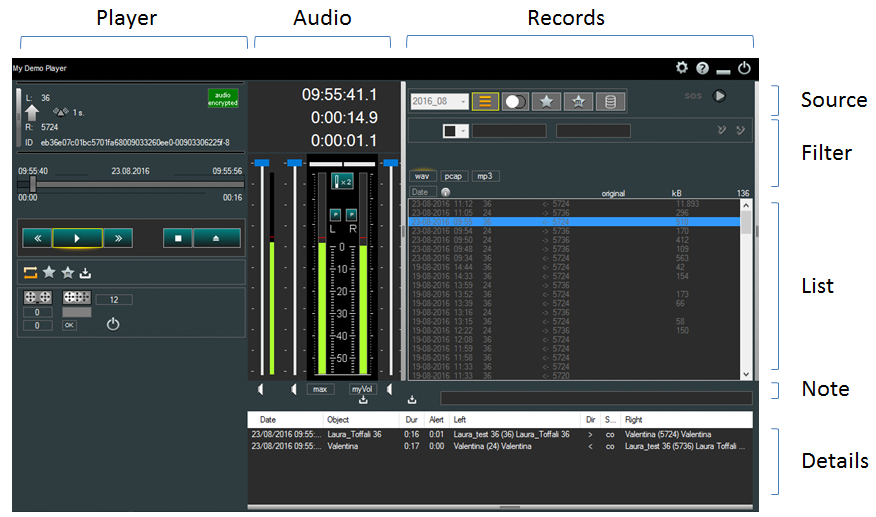The width and height of the screenshot is (876, 517).
Task: Toggle the source switch next to list view
Action: click(x=515, y=101)
